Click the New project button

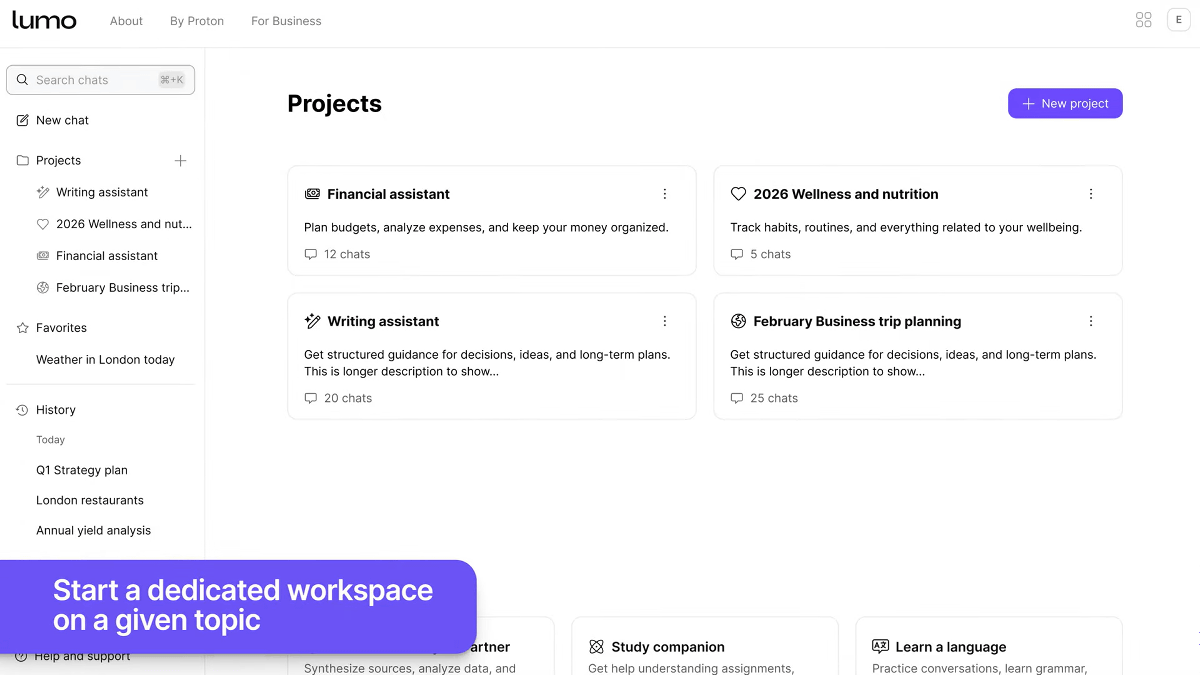click(1065, 103)
